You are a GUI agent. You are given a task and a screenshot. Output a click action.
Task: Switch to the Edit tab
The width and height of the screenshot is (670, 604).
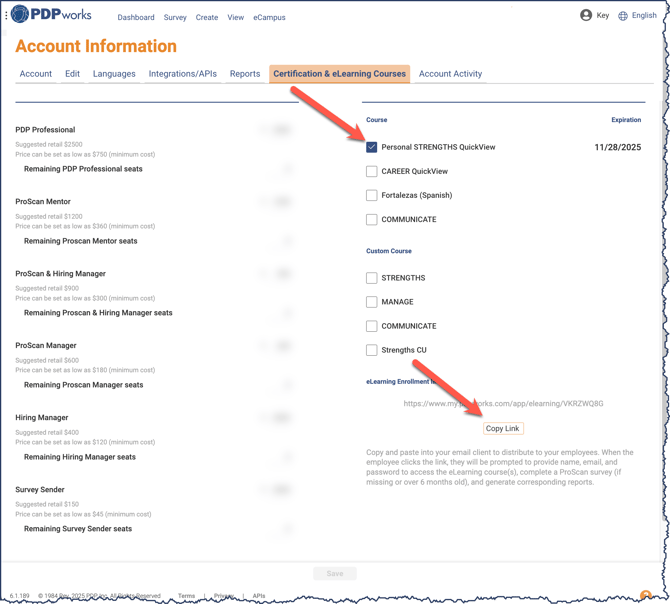point(72,74)
